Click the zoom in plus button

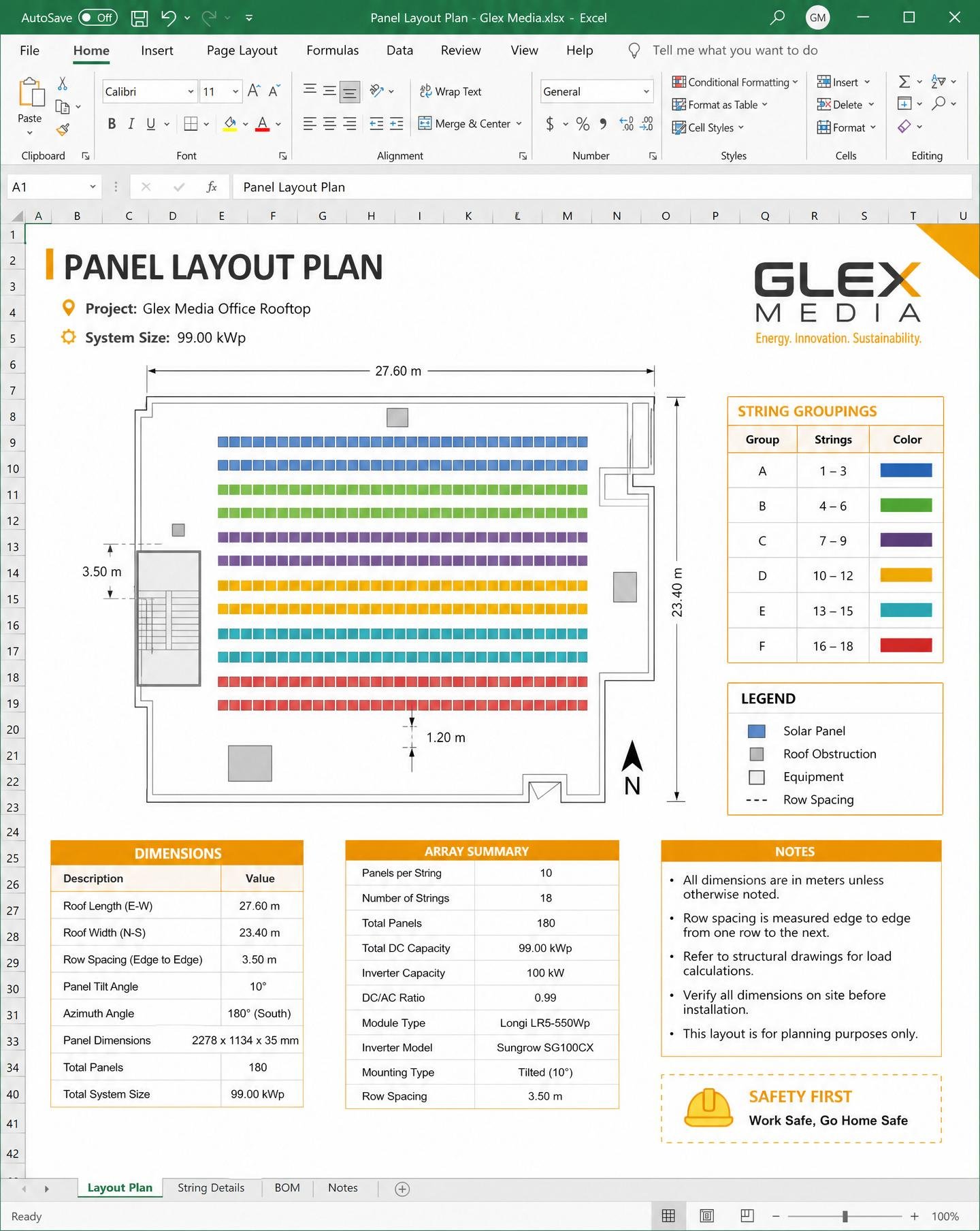pos(915,1216)
